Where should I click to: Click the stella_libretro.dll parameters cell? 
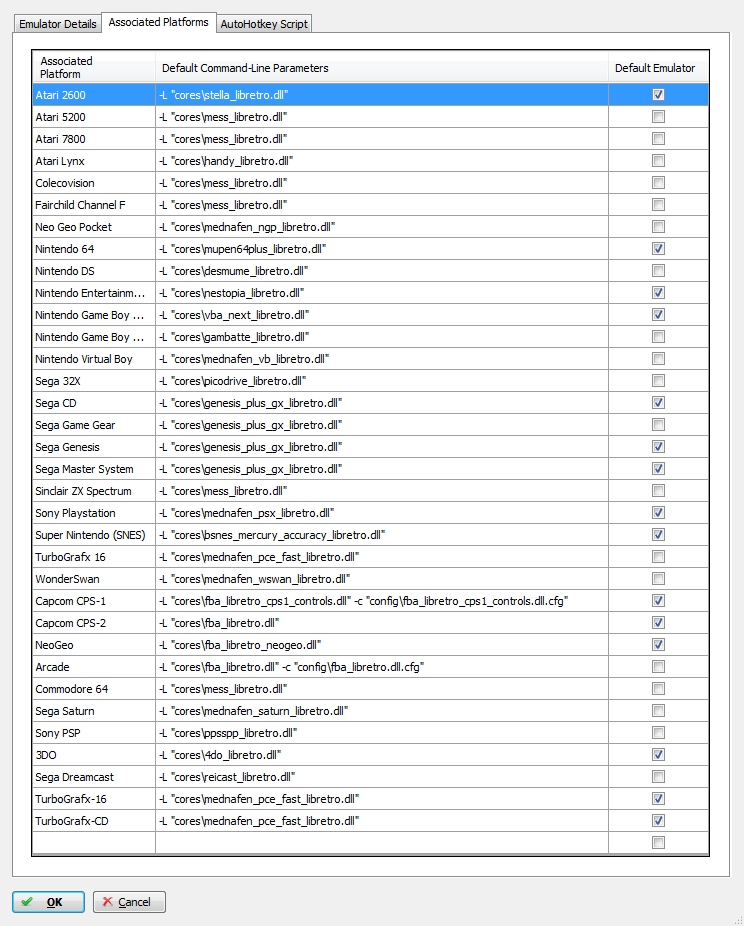381,94
